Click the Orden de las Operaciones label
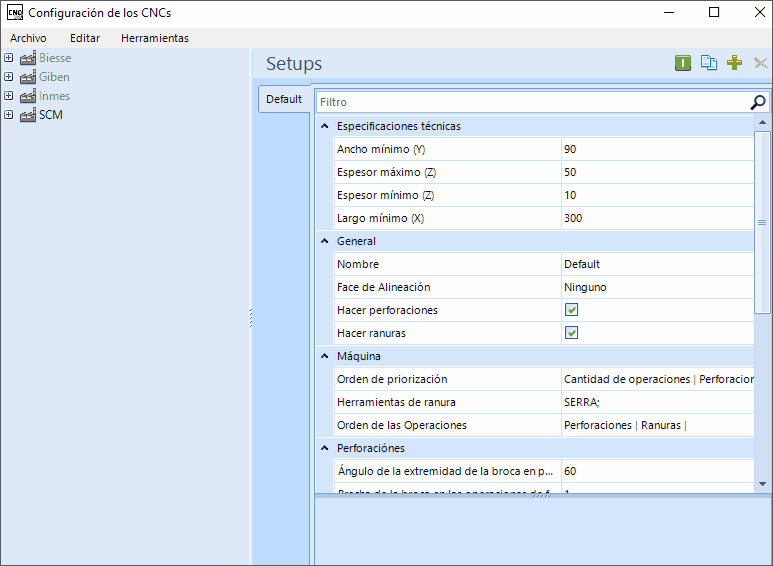This screenshot has width=773, height=566. pyautogui.click(x=402, y=425)
